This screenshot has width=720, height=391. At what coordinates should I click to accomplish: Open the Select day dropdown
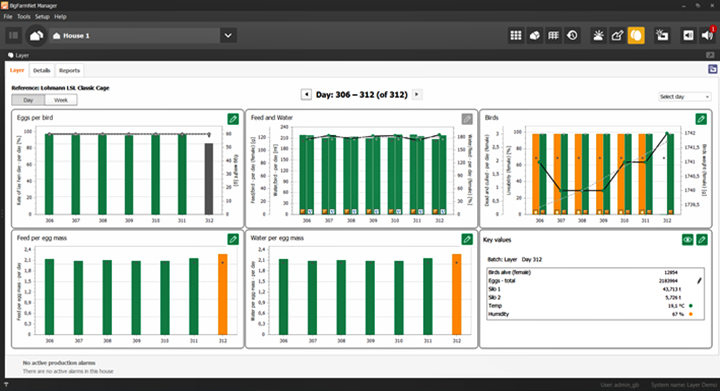684,96
